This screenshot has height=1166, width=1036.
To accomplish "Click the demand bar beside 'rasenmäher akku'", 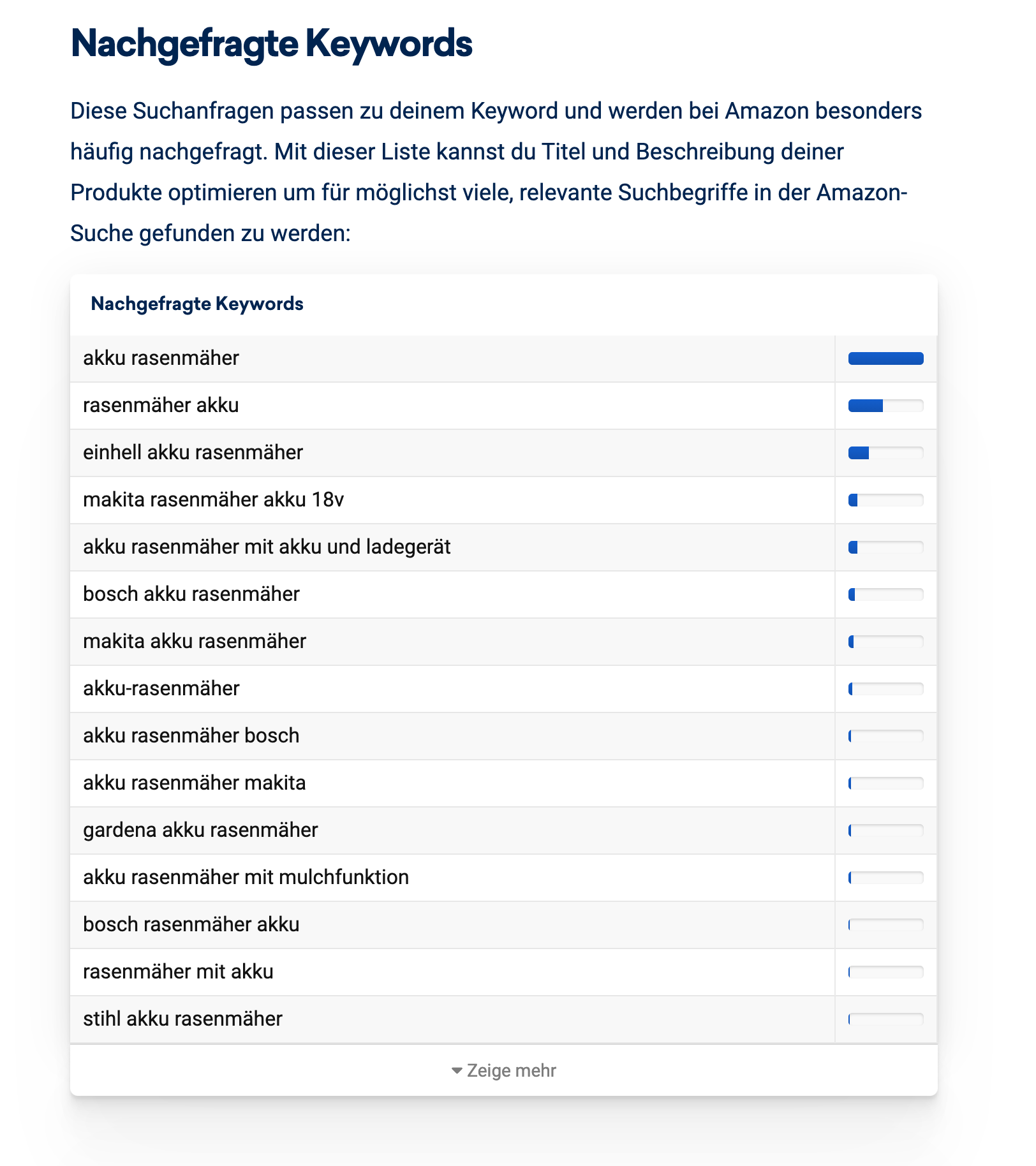I will (885, 406).
